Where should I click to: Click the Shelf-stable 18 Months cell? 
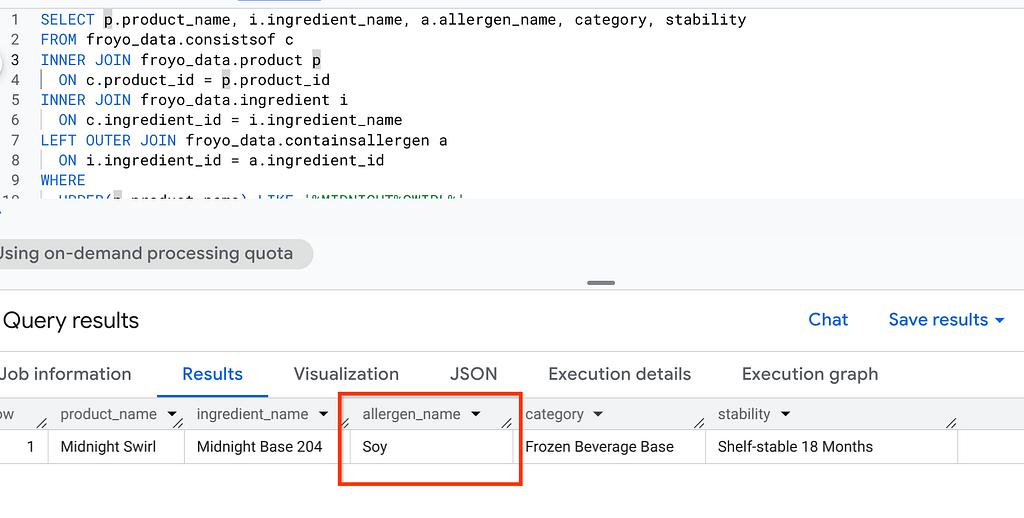[831, 447]
